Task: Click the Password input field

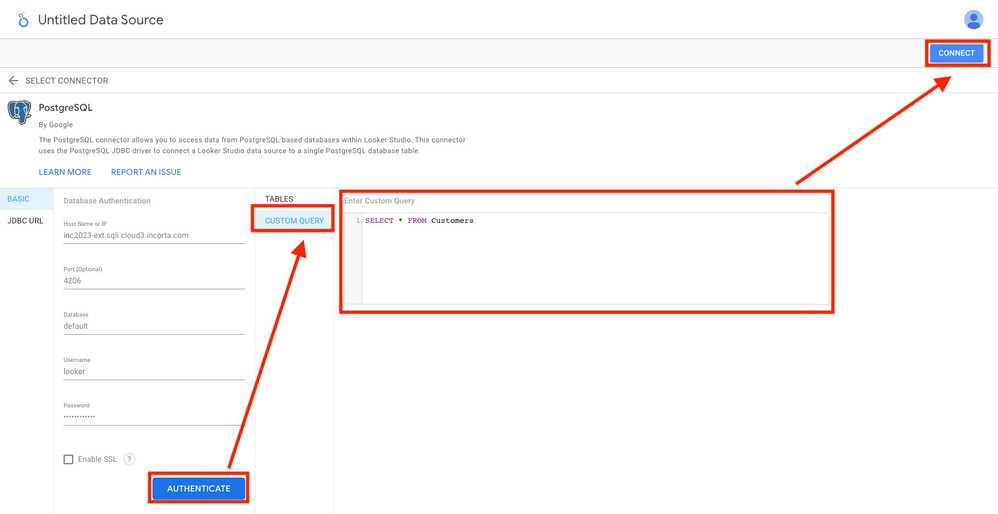Action: 153,416
